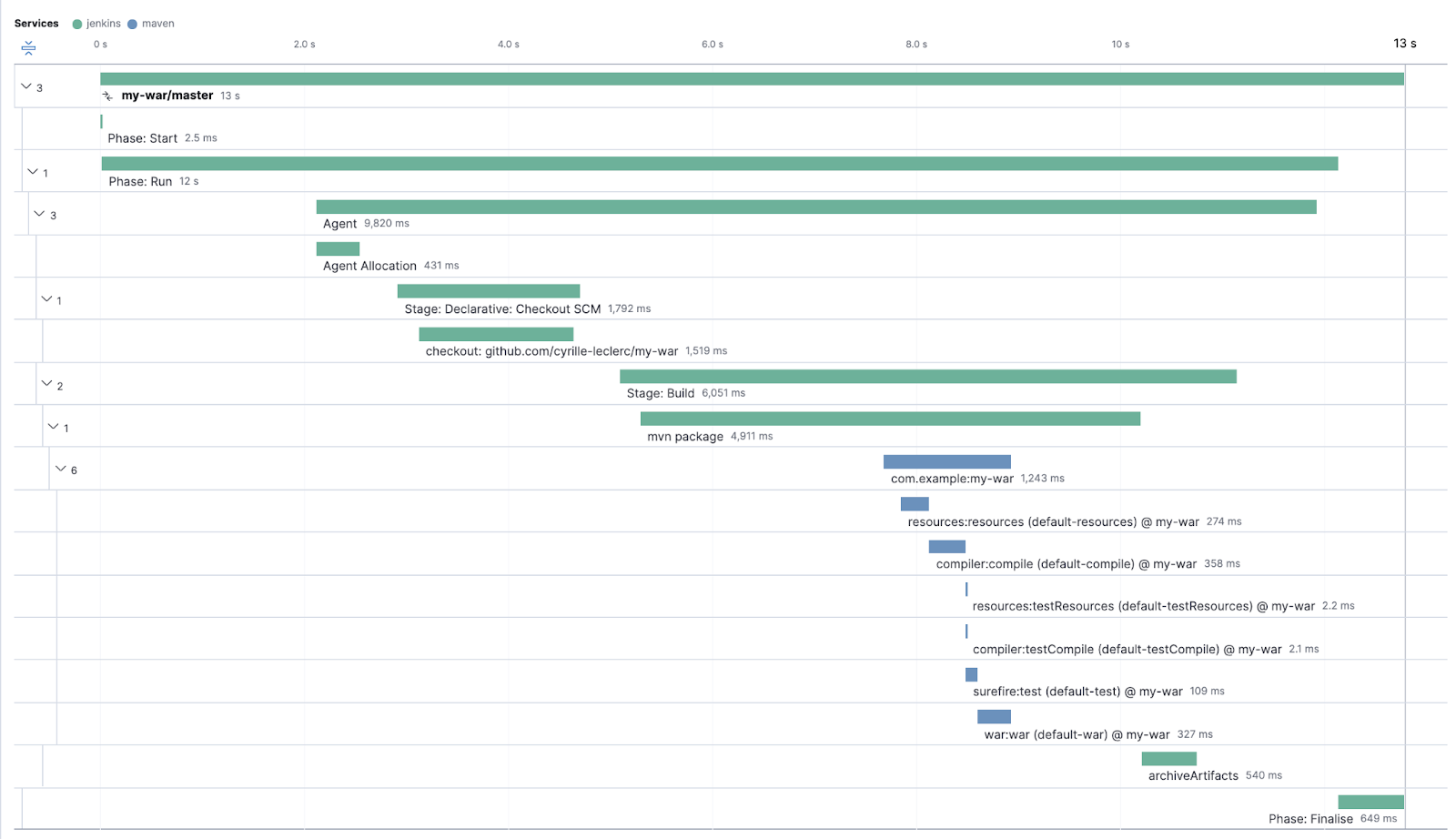1456x839 pixels.
Task: Select the war:war (default-war) span label
Action: 1077,734
